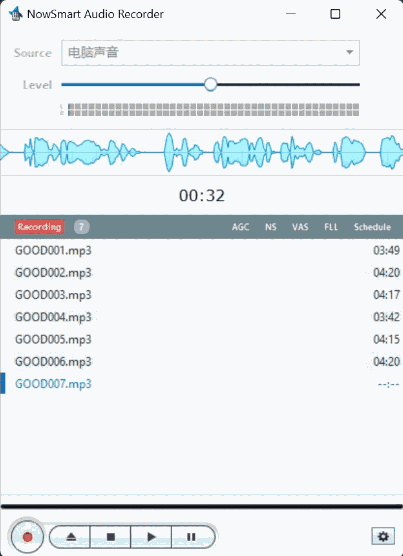Minimize the NowSmart Audio Recorder window
Image resolution: width=403 pixels, height=556 pixels.
tap(291, 14)
